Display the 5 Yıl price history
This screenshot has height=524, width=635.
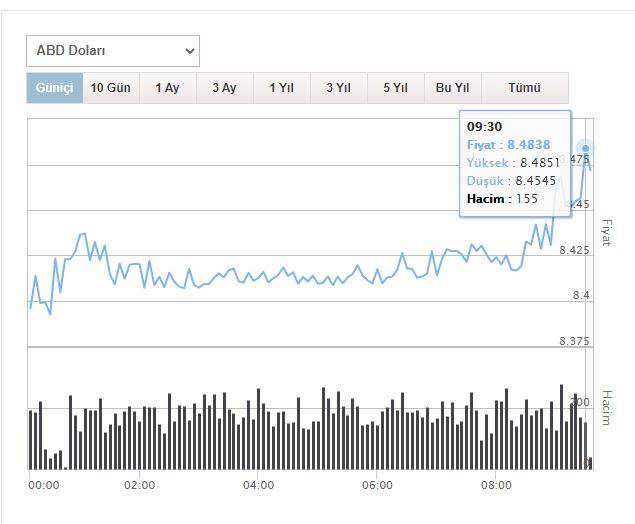coord(395,88)
